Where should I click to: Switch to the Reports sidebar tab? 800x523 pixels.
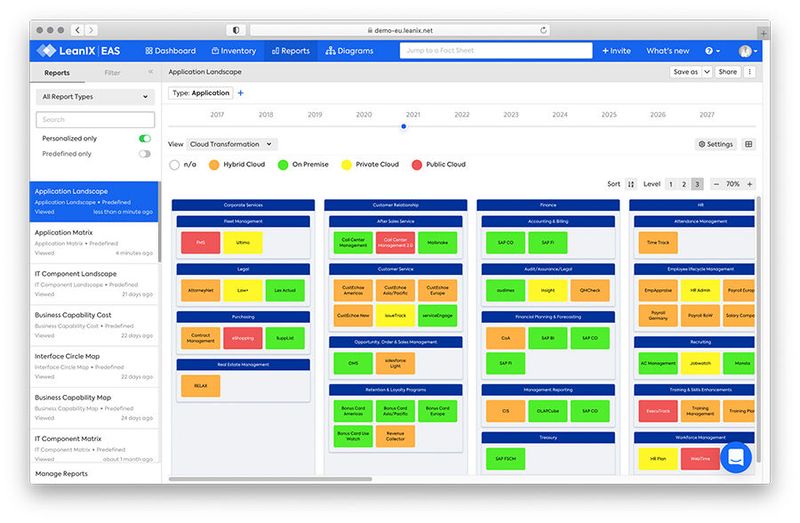57,72
